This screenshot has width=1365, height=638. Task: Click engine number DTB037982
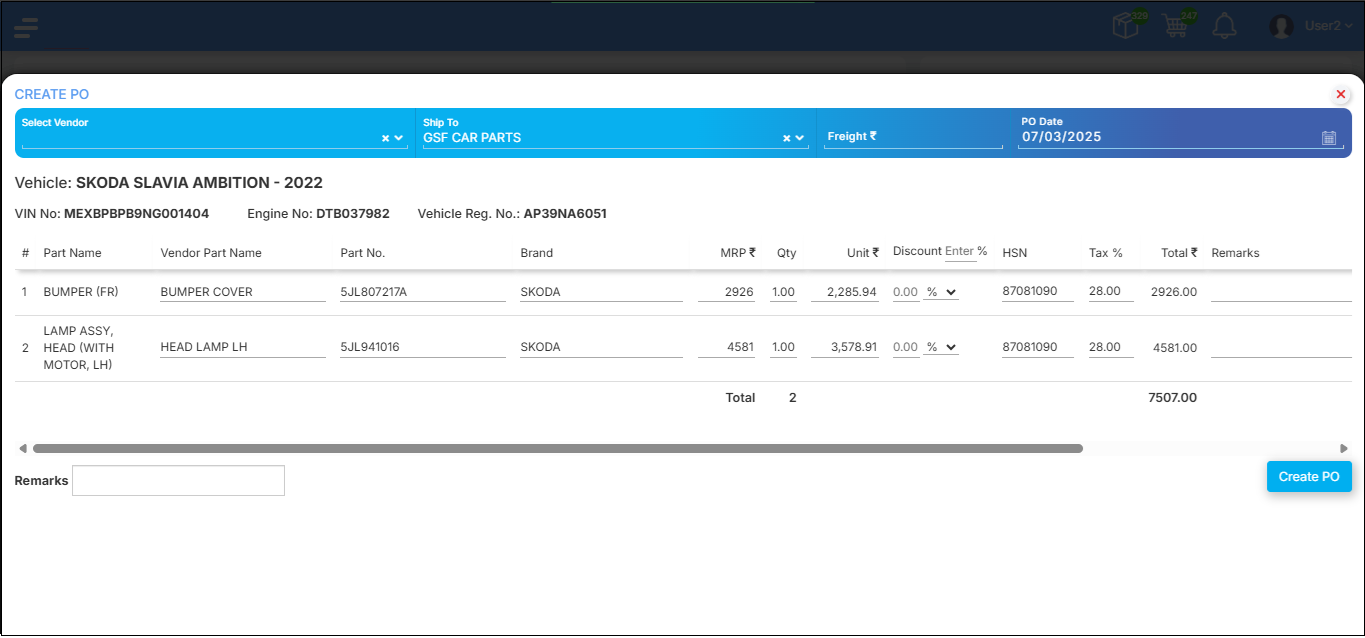click(353, 214)
